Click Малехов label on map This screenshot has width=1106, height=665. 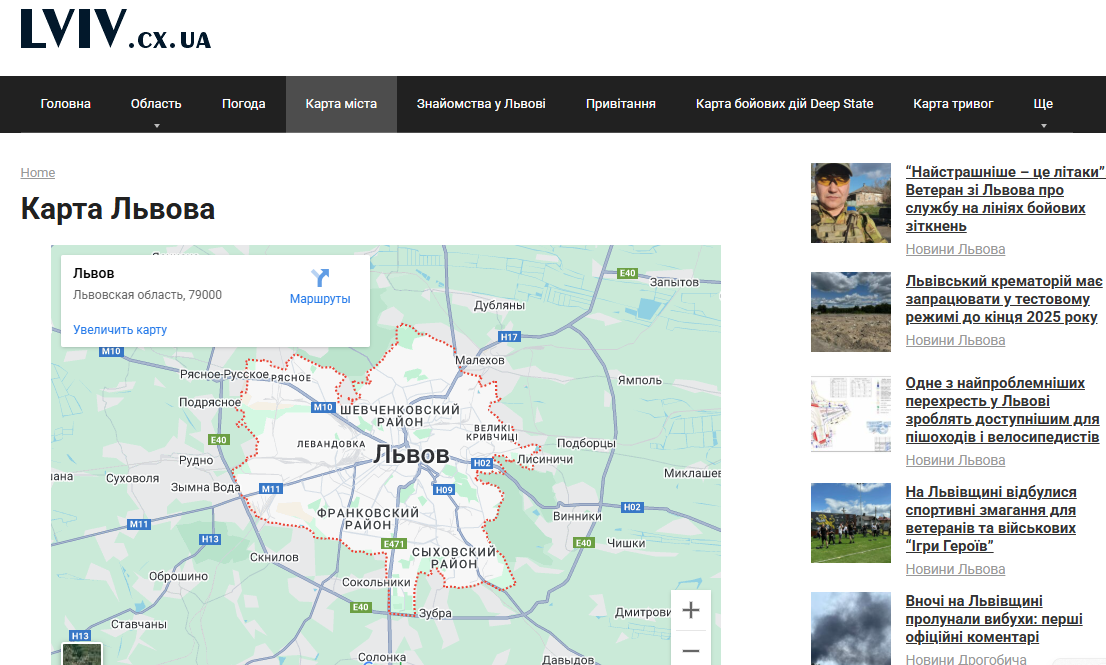(480, 360)
